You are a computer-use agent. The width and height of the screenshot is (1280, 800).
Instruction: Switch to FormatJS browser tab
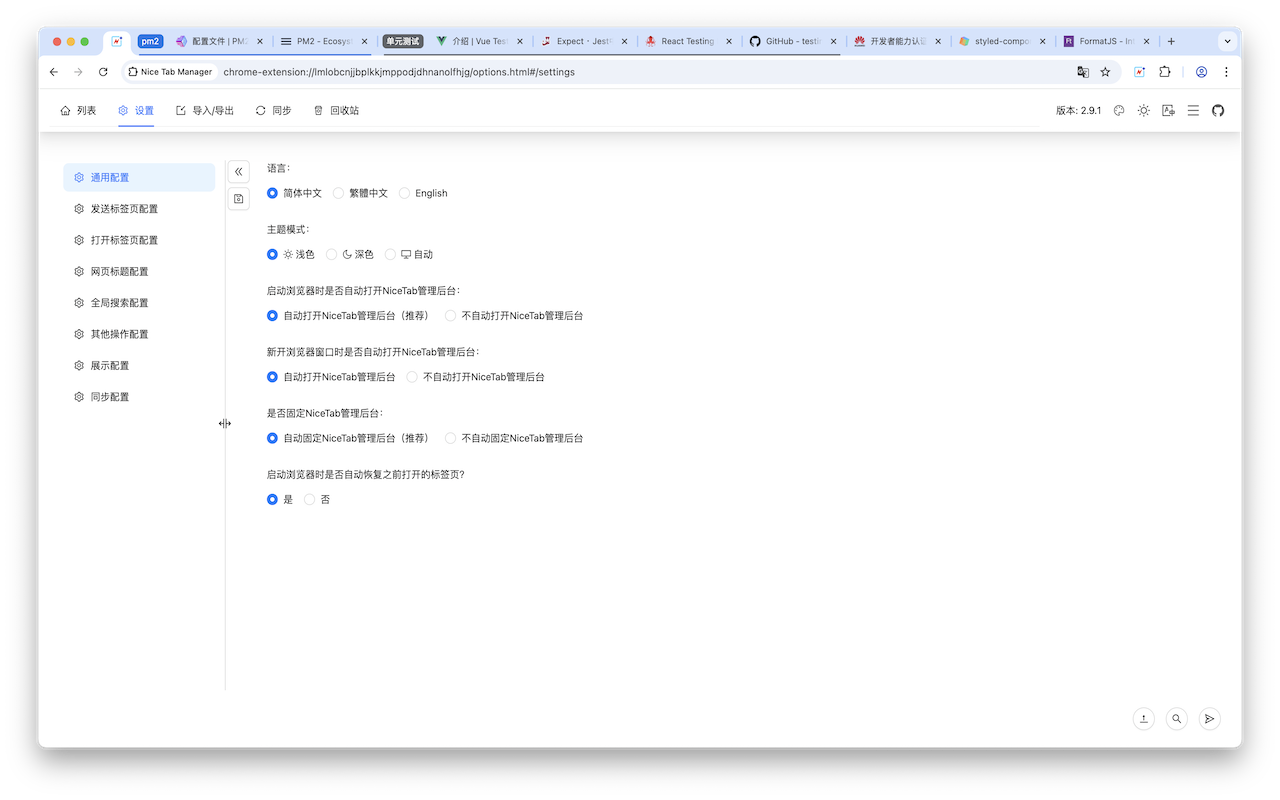point(1108,41)
